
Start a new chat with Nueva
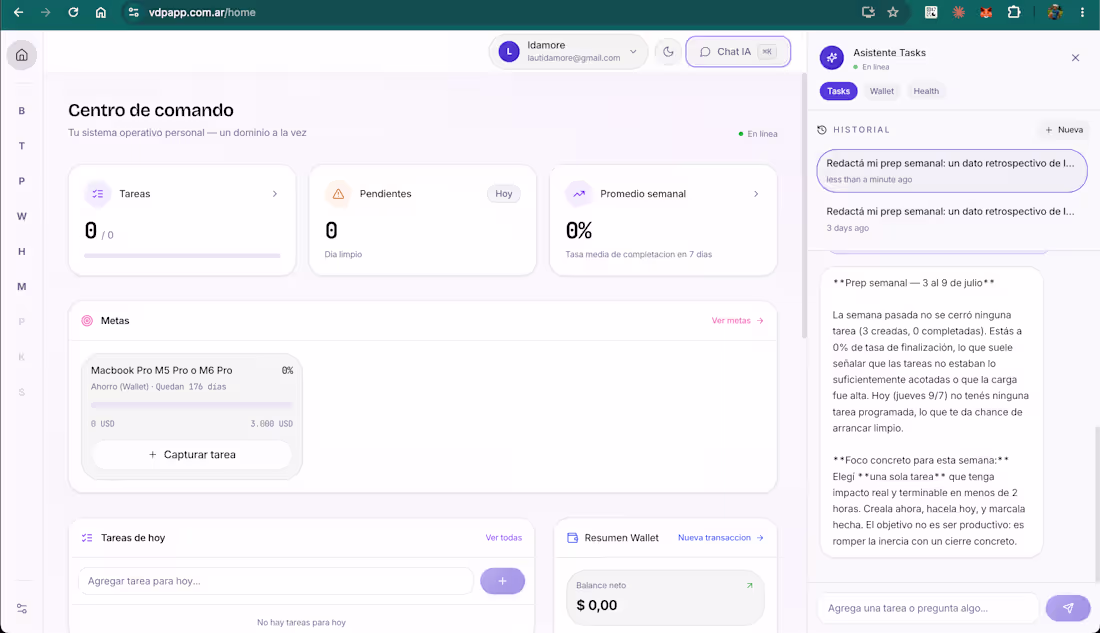[x=1064, y=130]
